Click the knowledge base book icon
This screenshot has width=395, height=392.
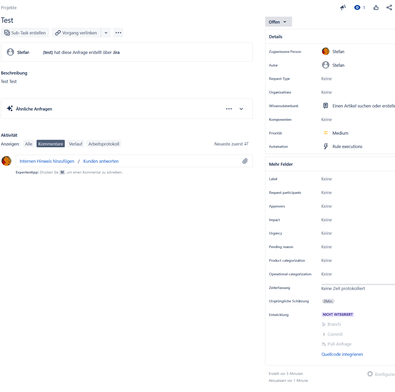(x=326, y=106)
